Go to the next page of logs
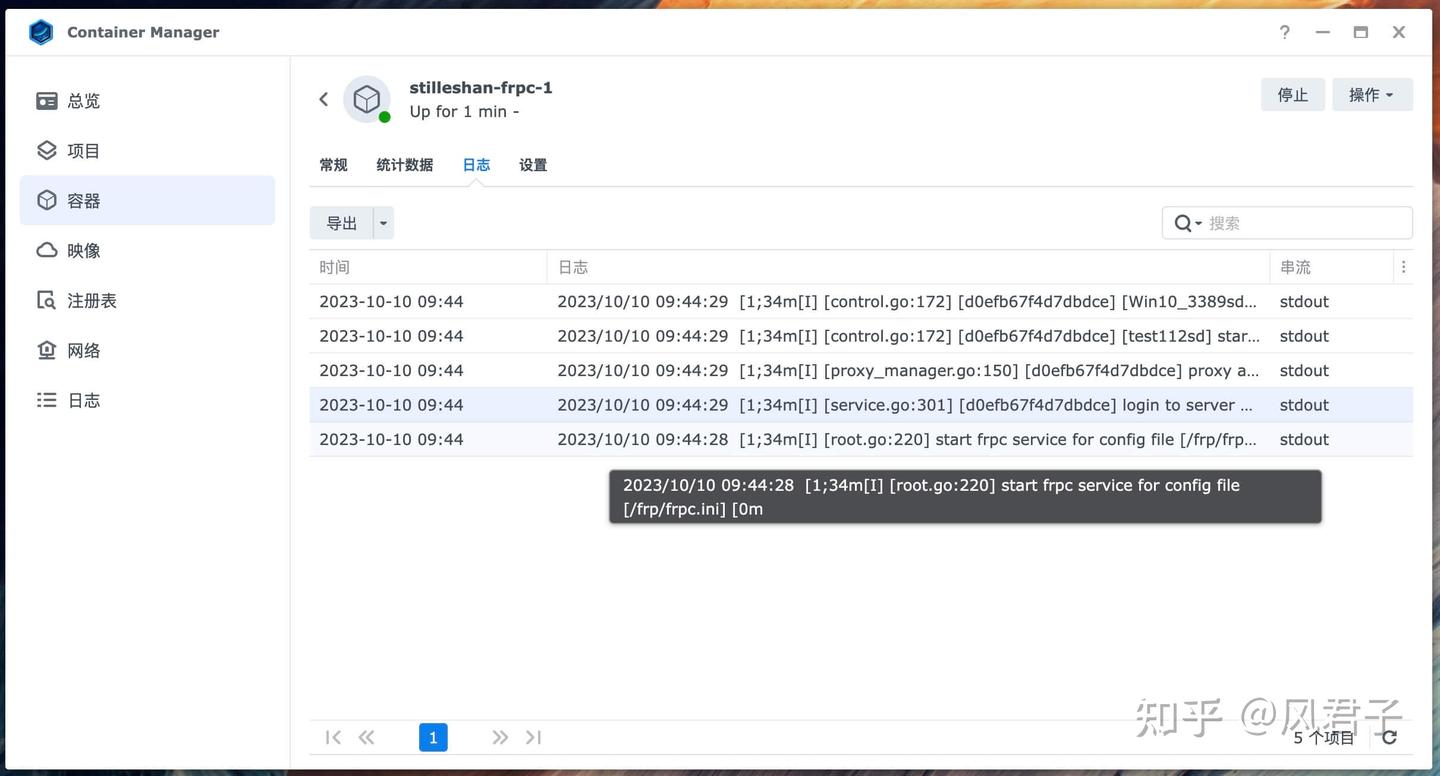1440x776 pixels. point(500,737)
